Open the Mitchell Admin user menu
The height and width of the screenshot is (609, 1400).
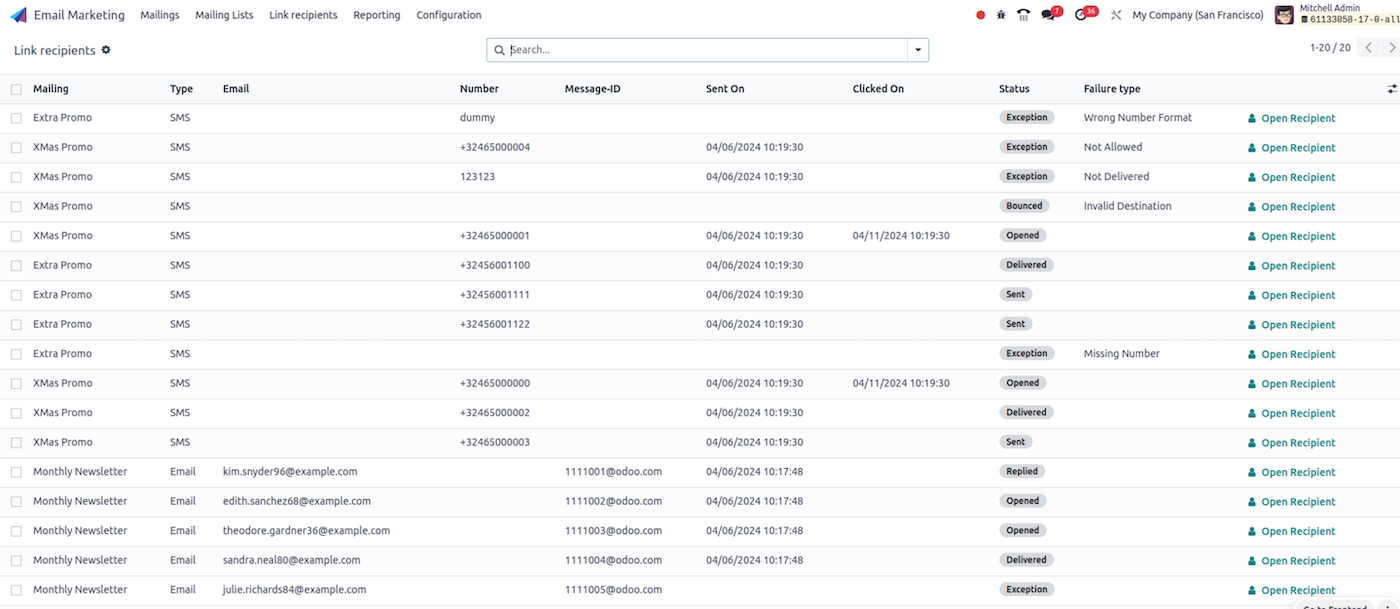point(1337,15)
